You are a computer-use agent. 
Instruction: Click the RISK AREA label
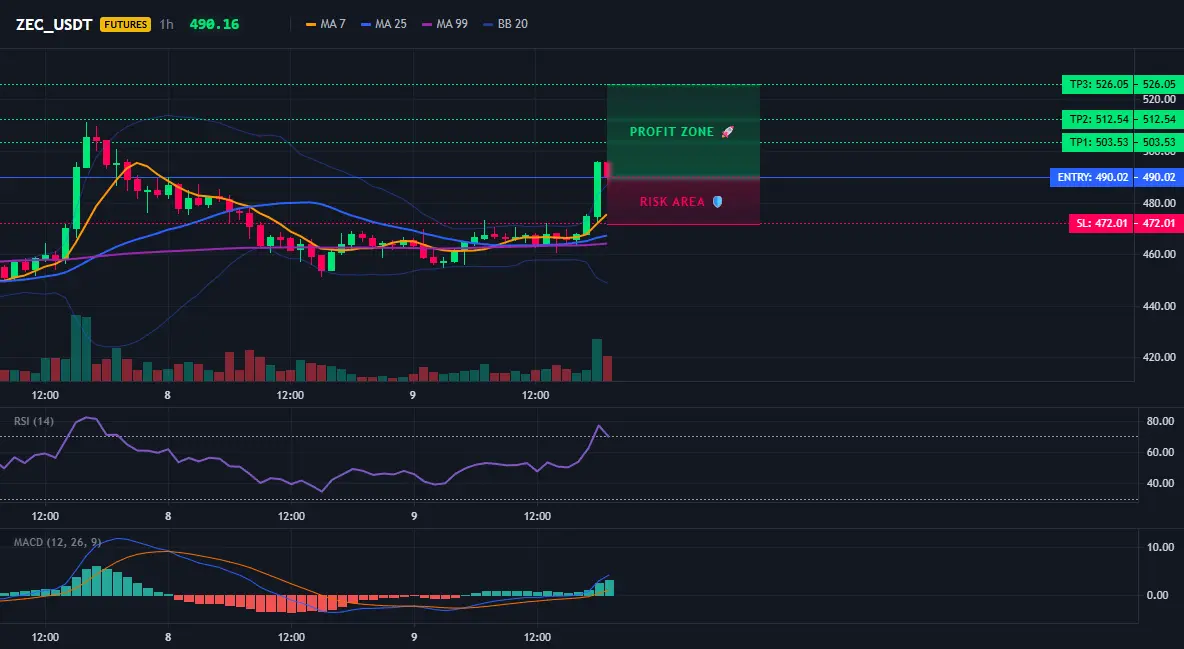tap(672, 202)
